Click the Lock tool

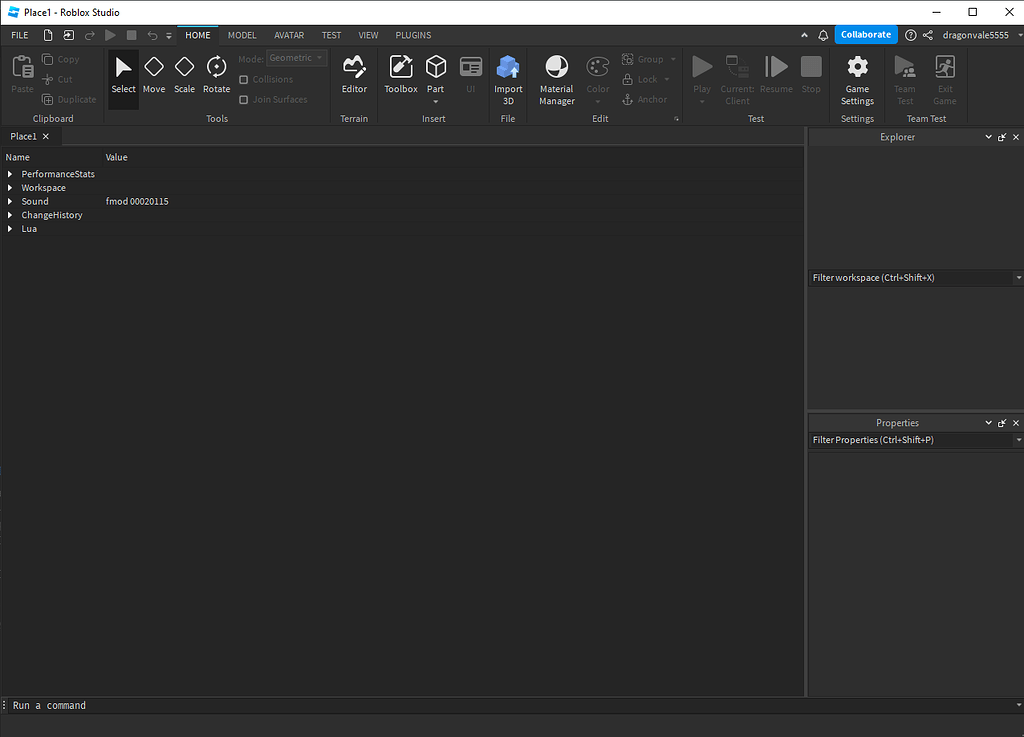pos(640,79)
